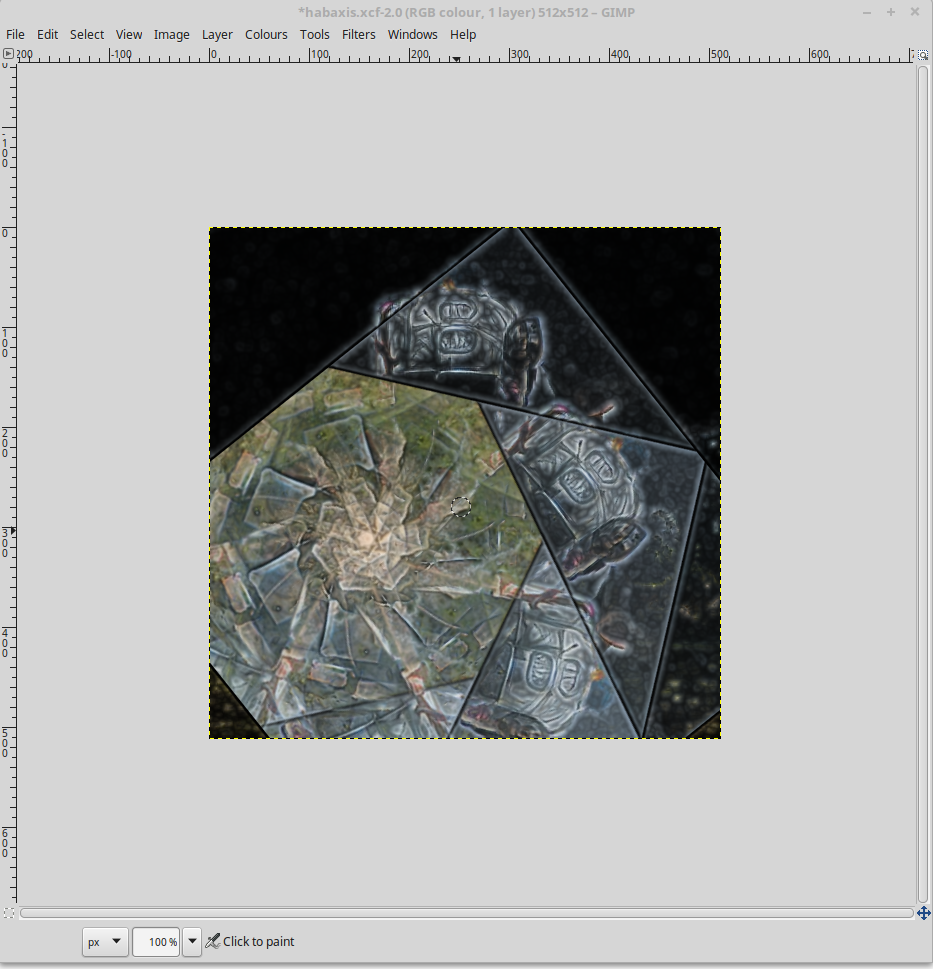933x969 pixels.
Task: Click the paintbrush icon in status bar
Action: click(212, 941)
